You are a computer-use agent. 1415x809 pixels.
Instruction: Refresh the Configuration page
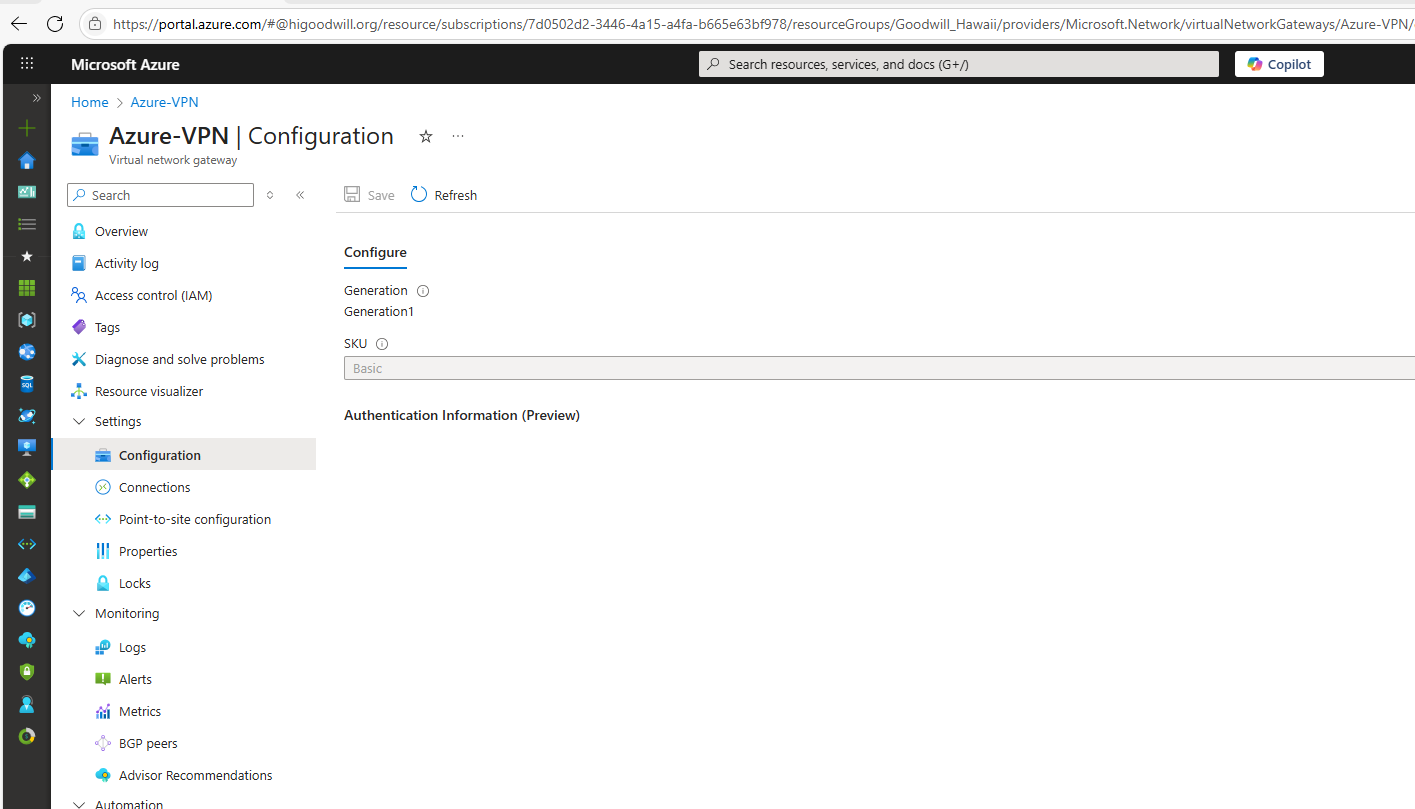tap(444, 195)
